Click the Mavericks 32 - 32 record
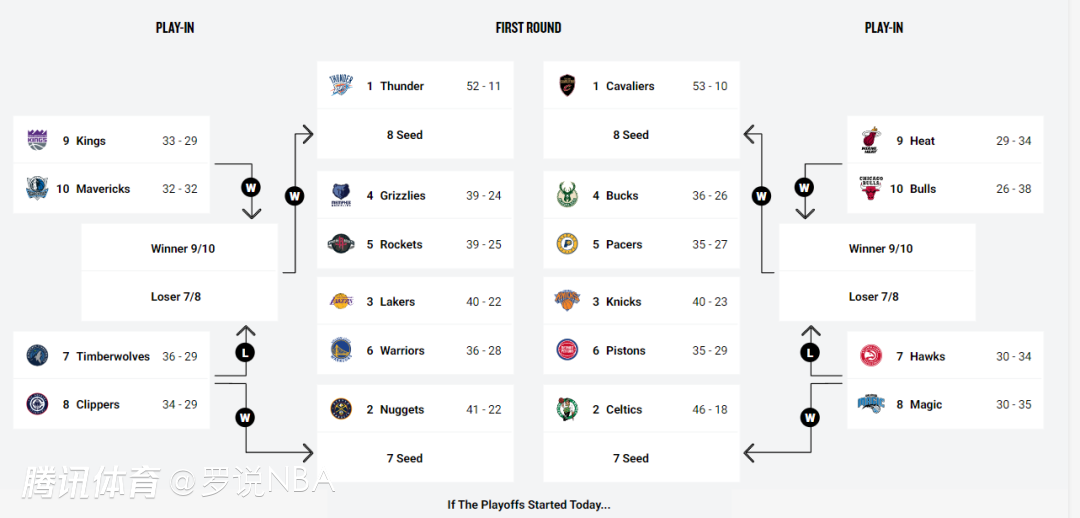Image resolution: width=1080 pixels, height=518 pixels. pyautogui.click(x=180, y=189)
